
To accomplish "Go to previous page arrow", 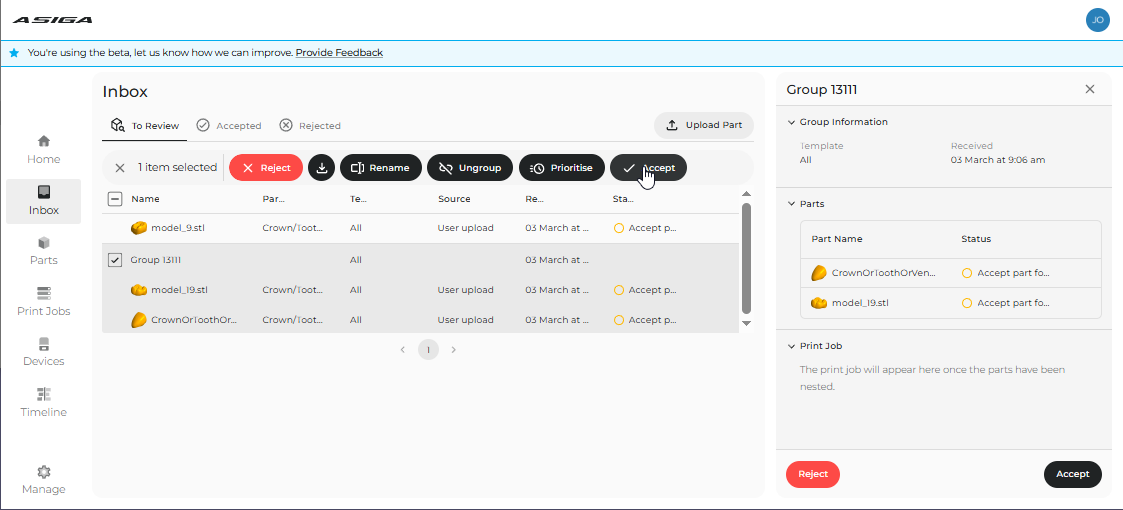I will [x=403, y=350].
